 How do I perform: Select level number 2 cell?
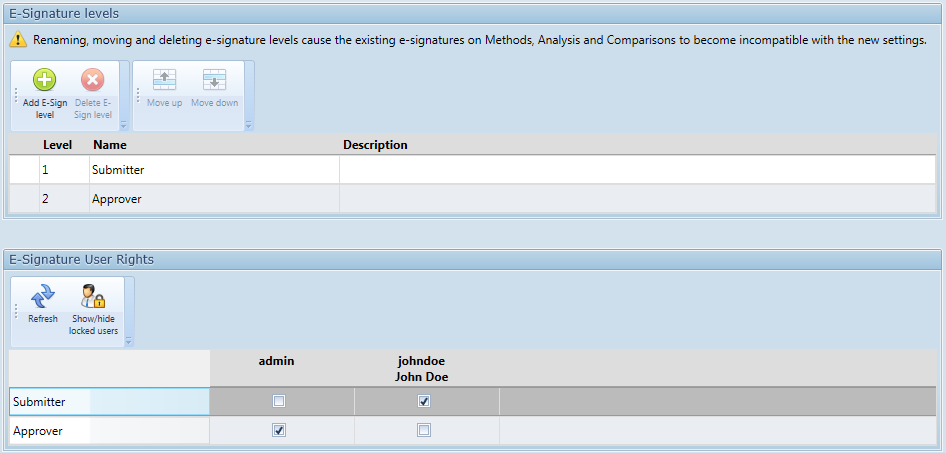click(x=65, y=198)
